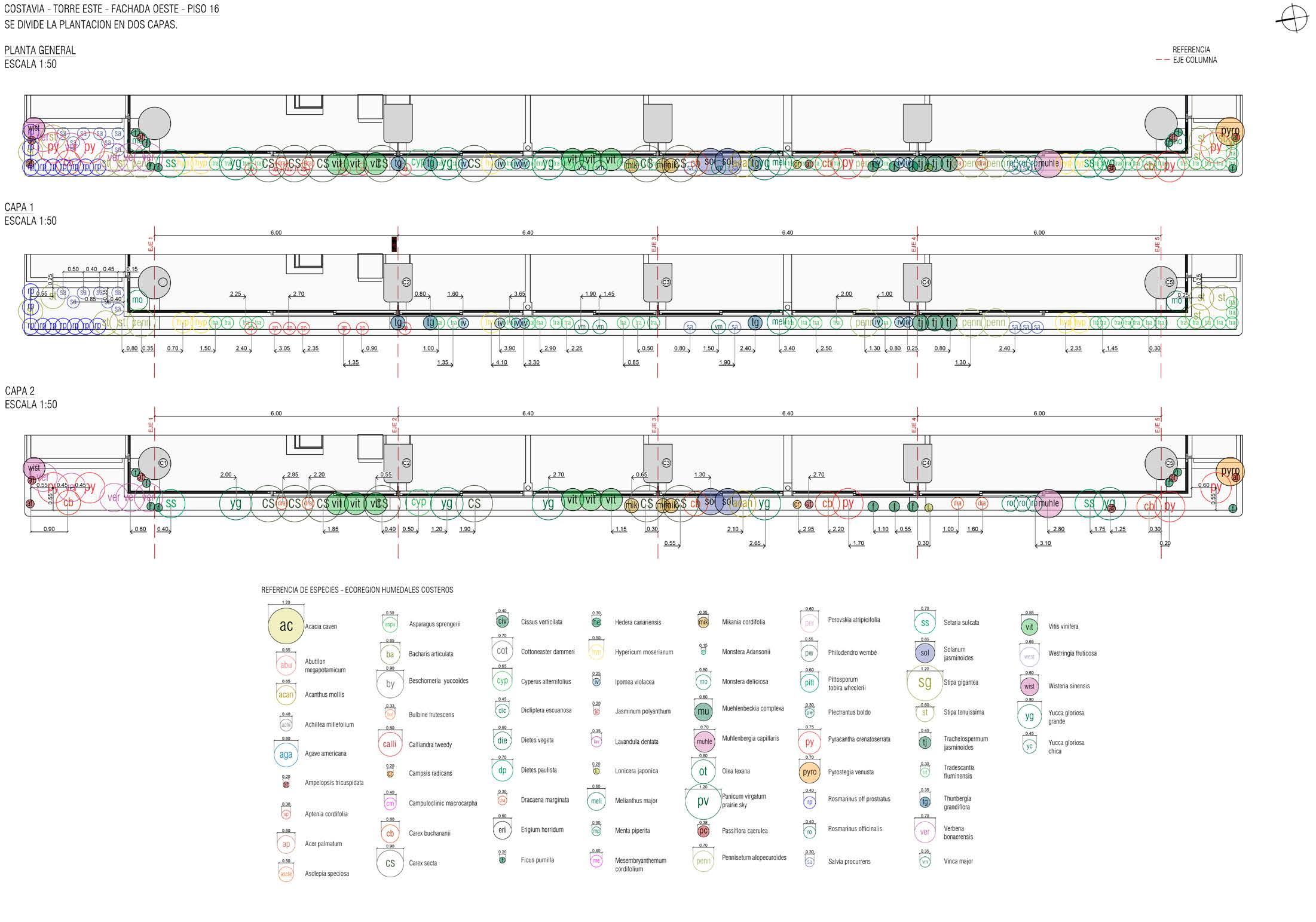
Task: Click the Pyrostegia venusta 'pyro' legend symbol
Action: coord(809,772)
